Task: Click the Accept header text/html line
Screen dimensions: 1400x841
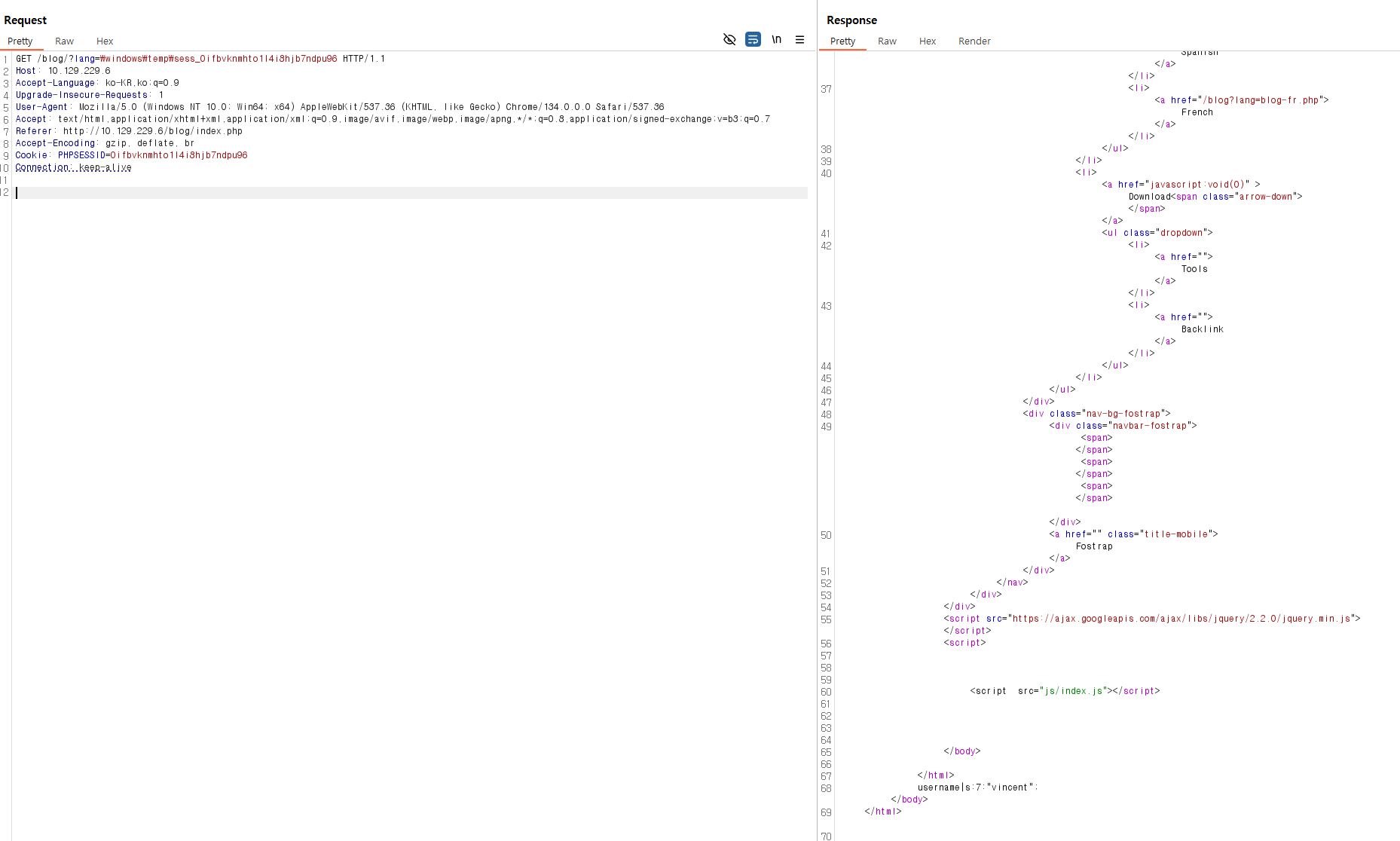Action: (x=393, y=119)
